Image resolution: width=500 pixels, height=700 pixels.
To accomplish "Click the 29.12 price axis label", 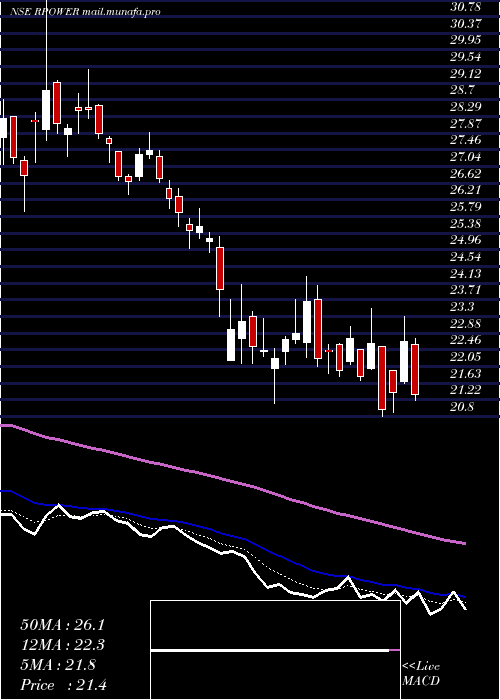I will (466, 74).
